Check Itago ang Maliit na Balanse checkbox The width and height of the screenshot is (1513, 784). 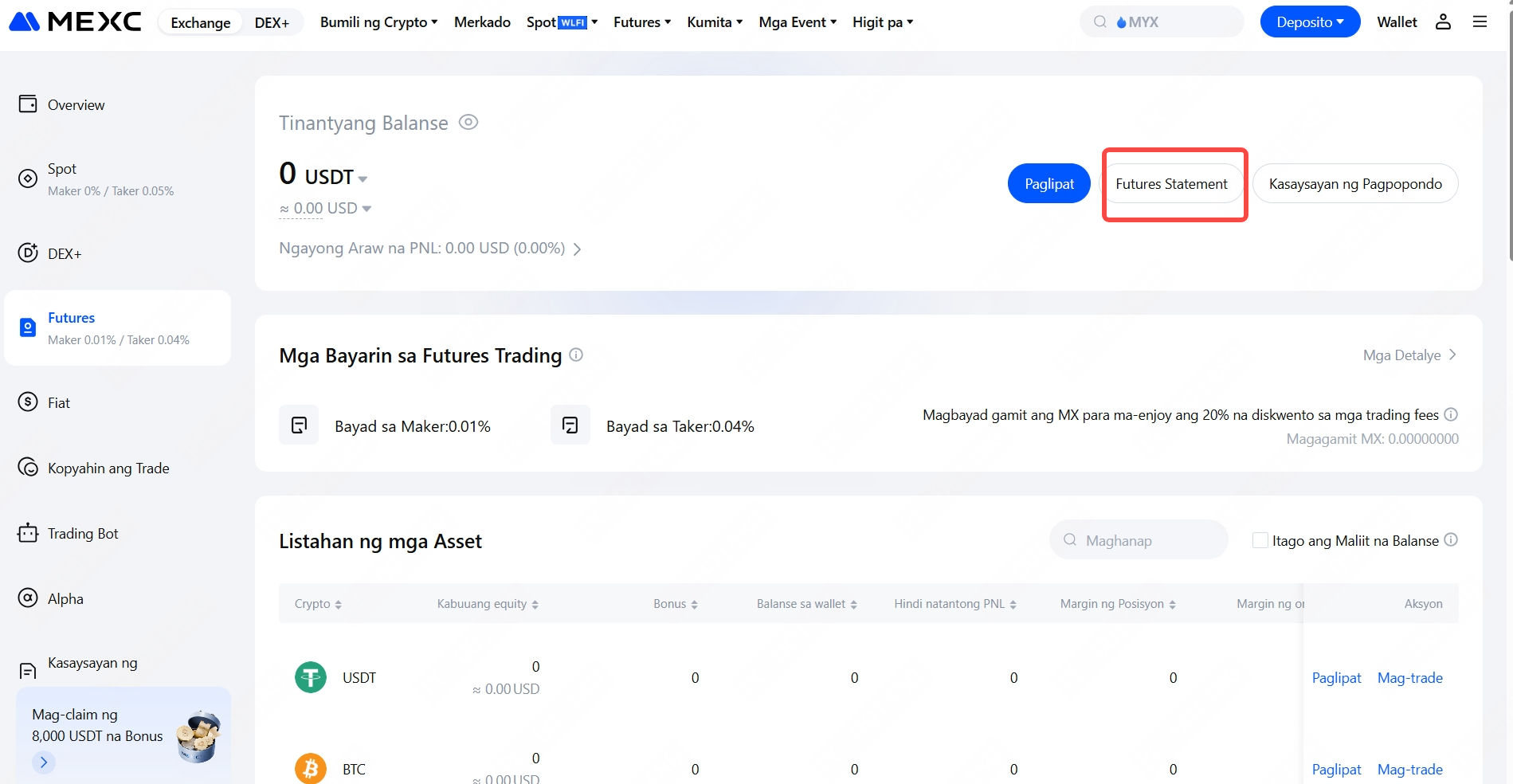[1260, 540]
